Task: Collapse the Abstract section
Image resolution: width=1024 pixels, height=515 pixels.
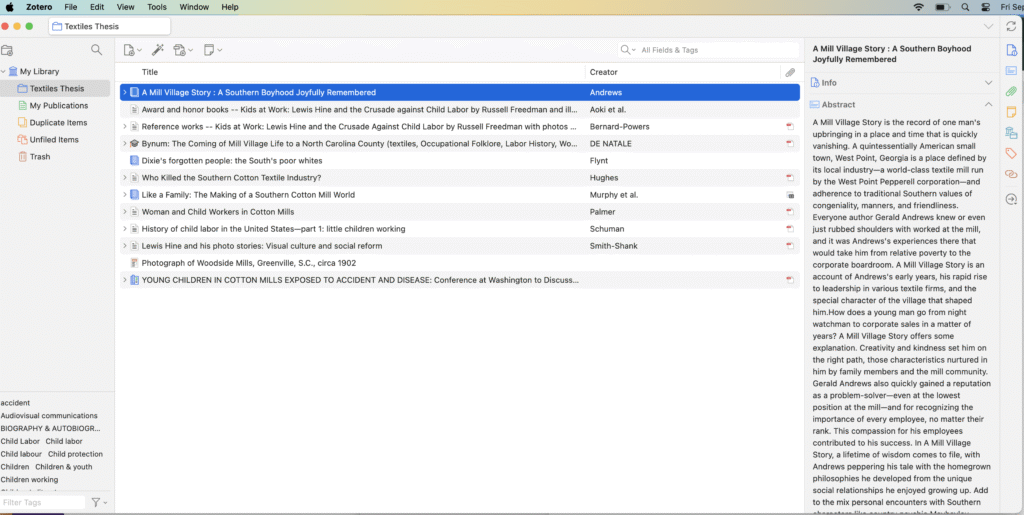Action: pos(989,104)
